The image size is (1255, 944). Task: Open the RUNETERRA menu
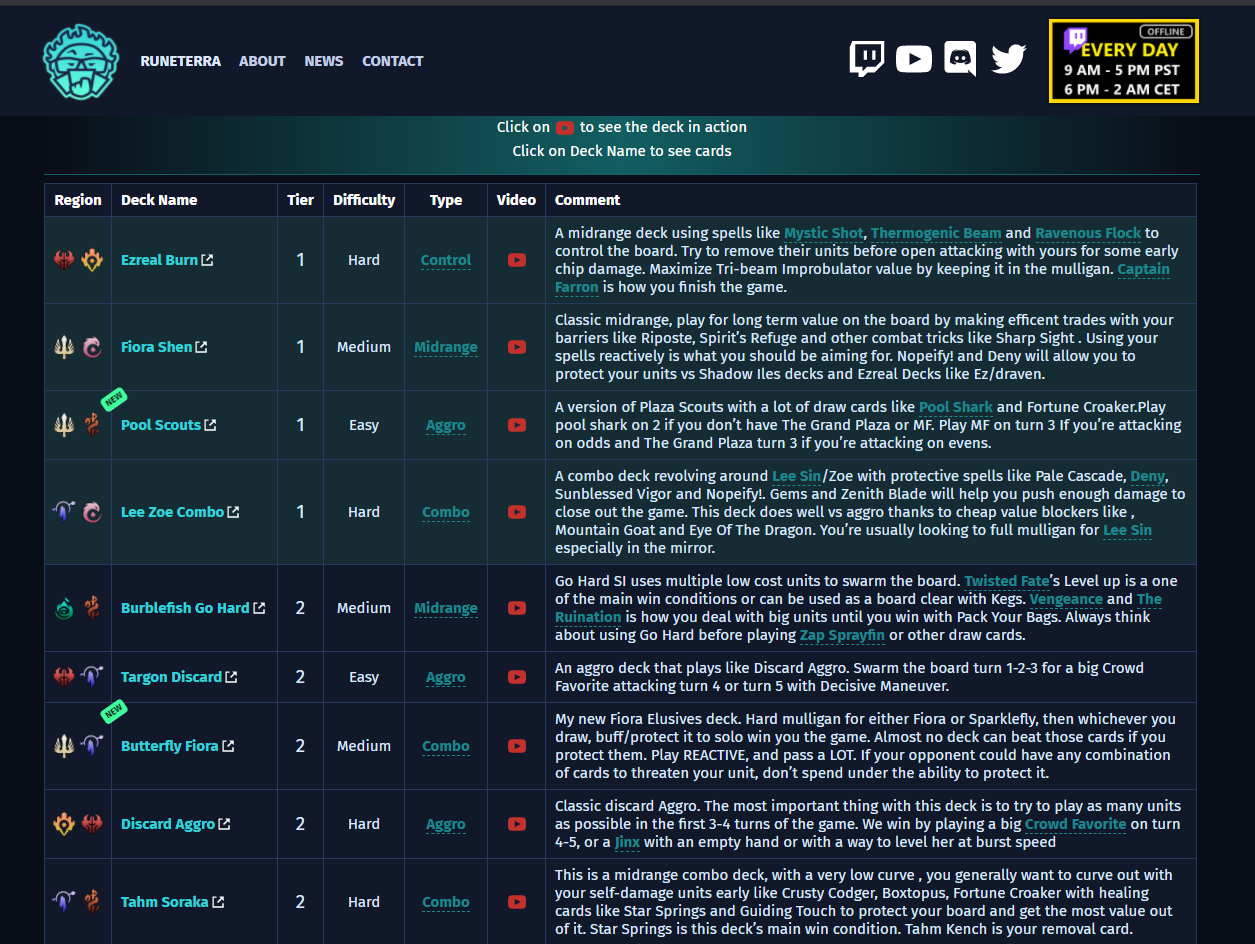coord(181,61)
